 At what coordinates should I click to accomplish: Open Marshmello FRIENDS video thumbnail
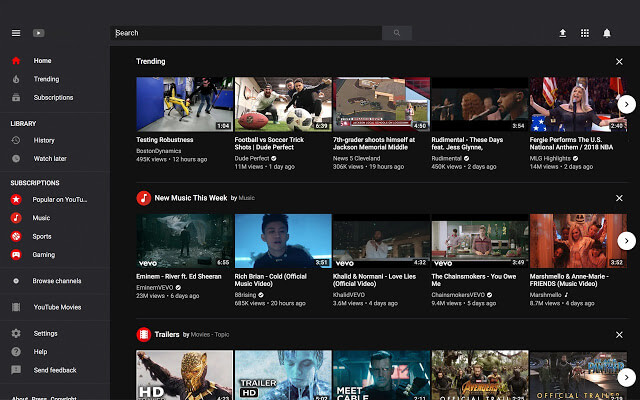coord(578,241)
